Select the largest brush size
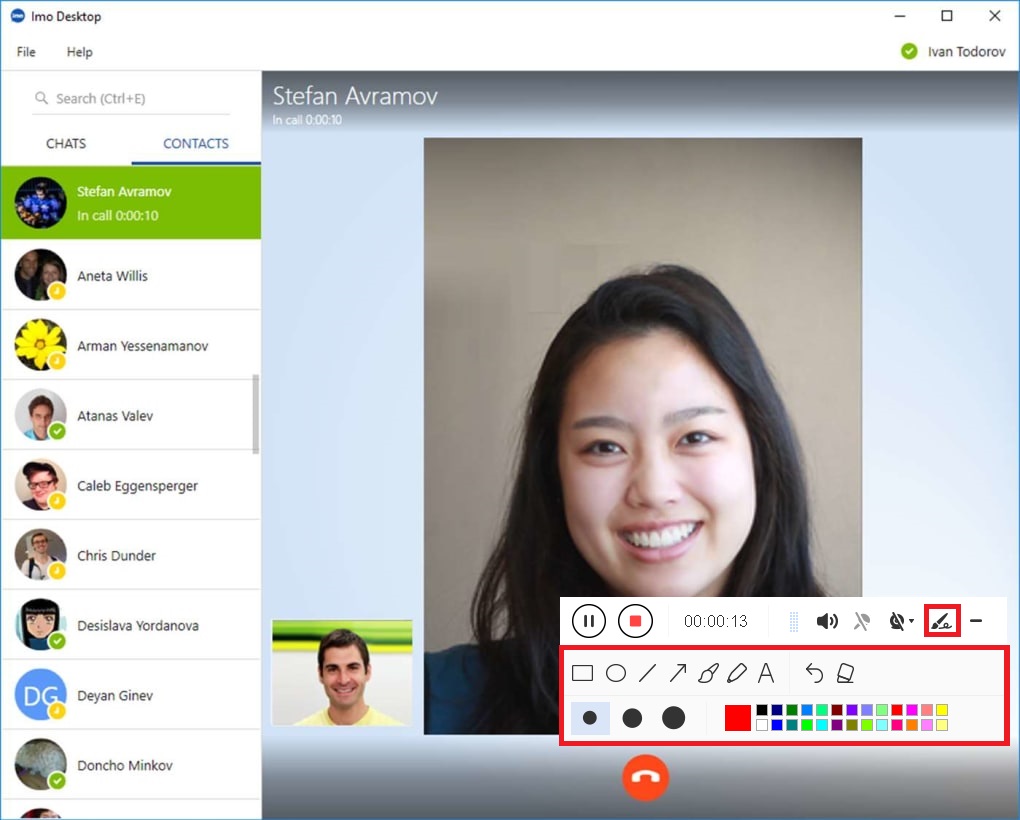Image resolution: width=1020 pixels, height=820 pixels. point(672,717)
